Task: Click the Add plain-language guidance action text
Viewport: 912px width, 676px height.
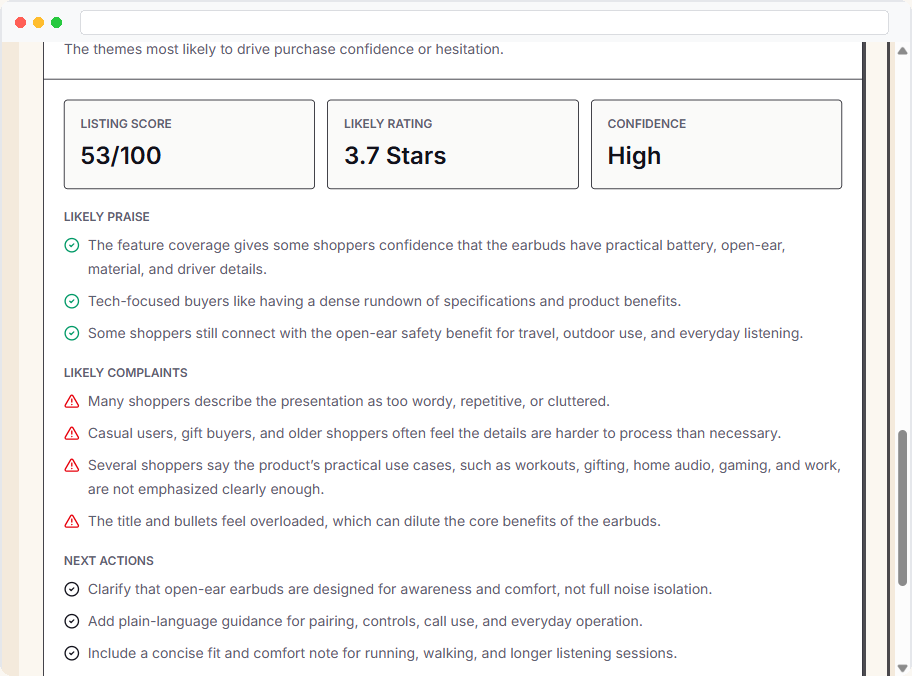Action: pos(365,621)
